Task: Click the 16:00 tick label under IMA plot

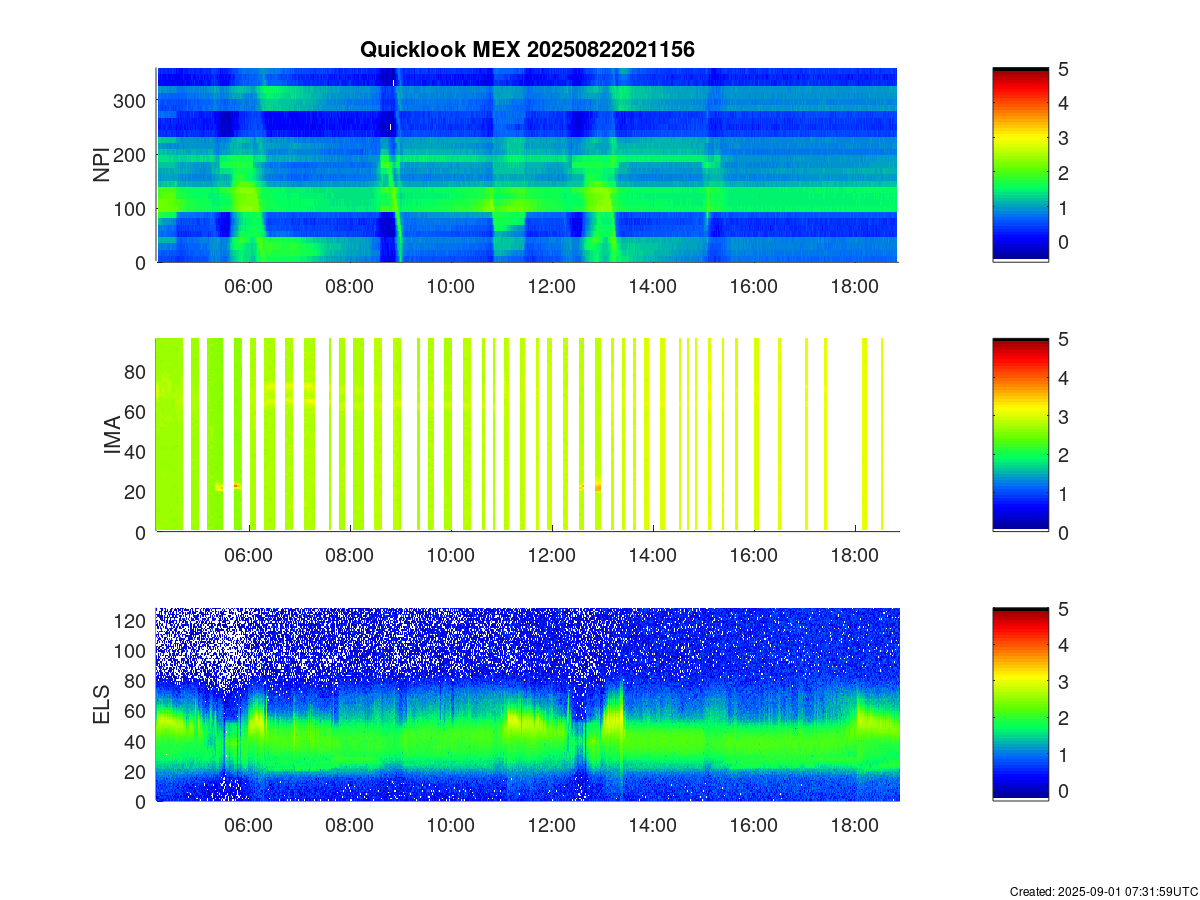Action: point(753,556)
